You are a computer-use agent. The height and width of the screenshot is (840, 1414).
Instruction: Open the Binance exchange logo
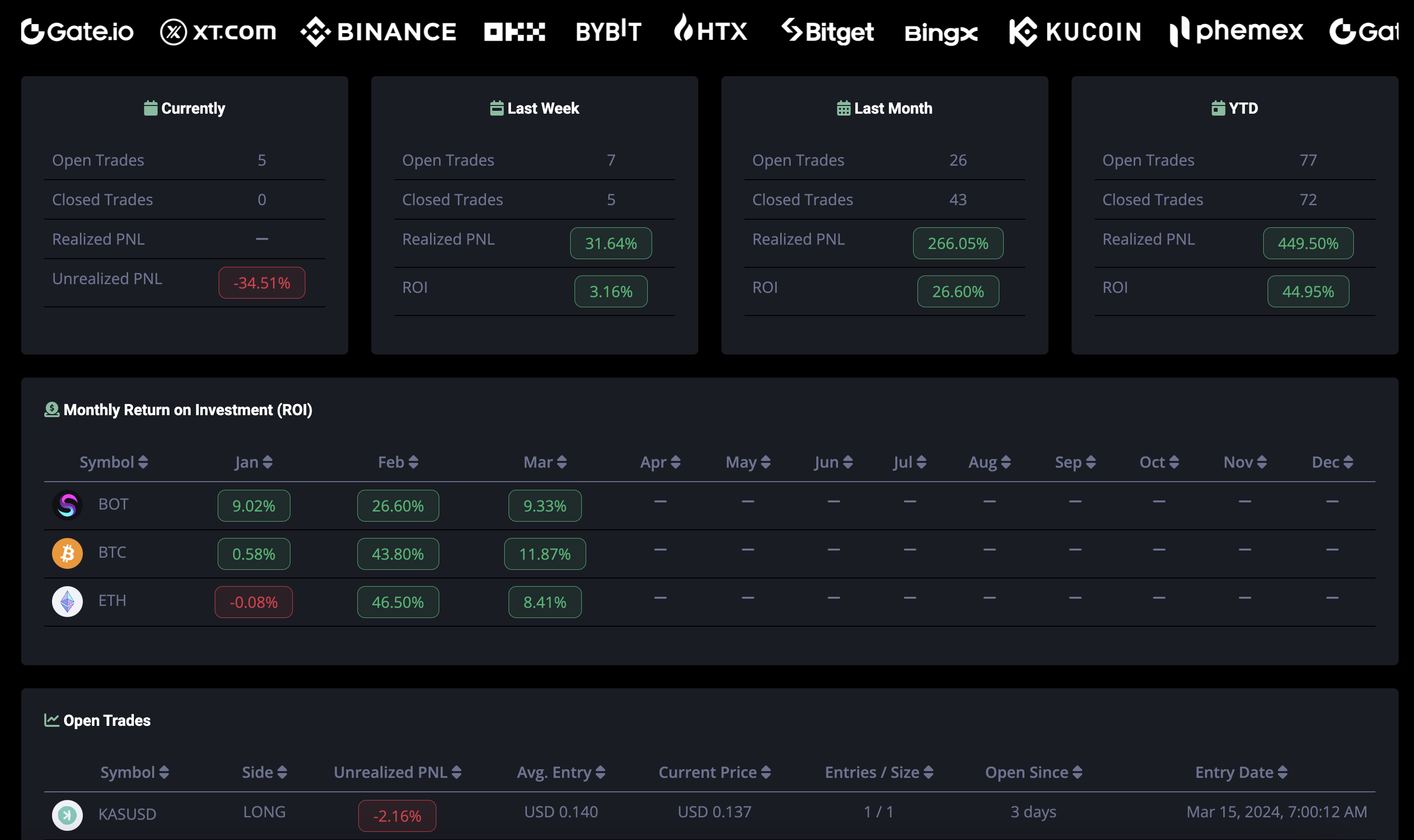379,31
